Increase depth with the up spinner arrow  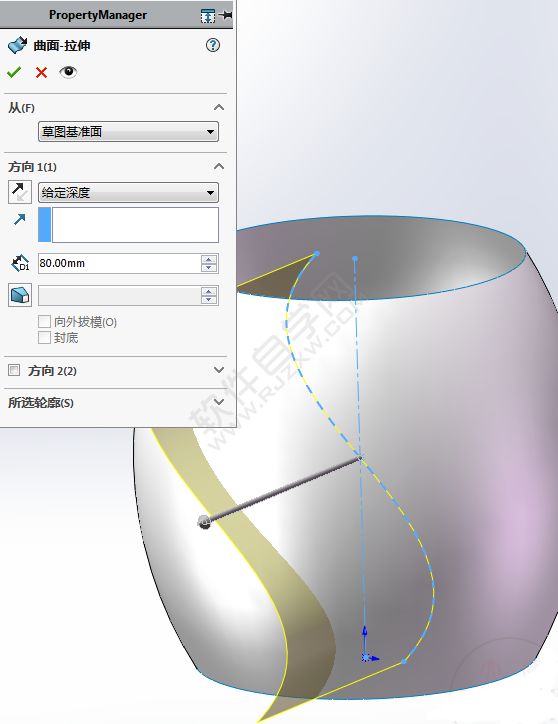tap(209, 259)
